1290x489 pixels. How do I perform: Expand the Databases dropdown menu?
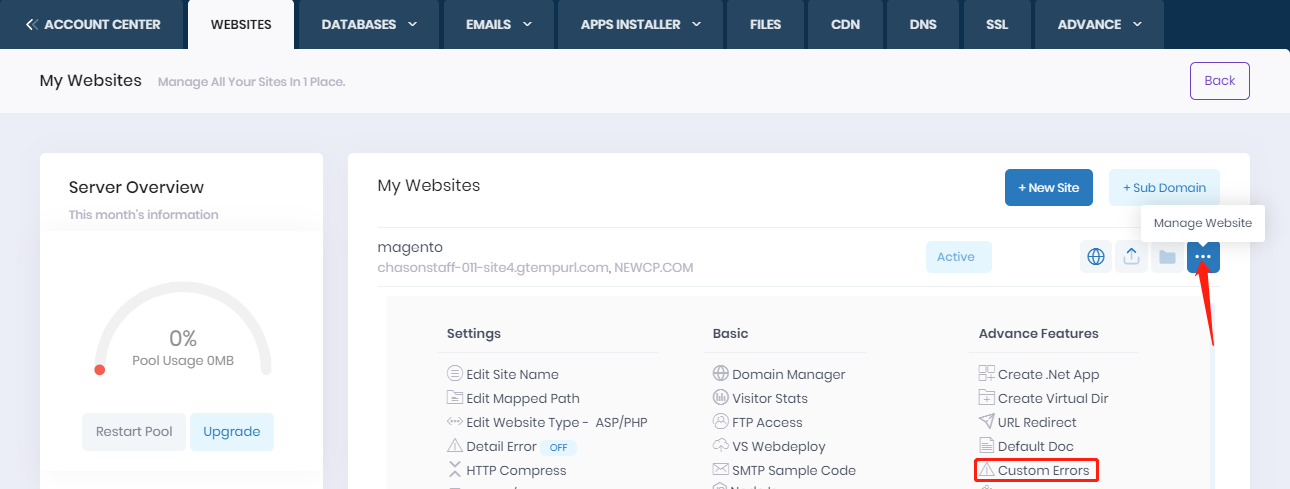pos(369,24)
